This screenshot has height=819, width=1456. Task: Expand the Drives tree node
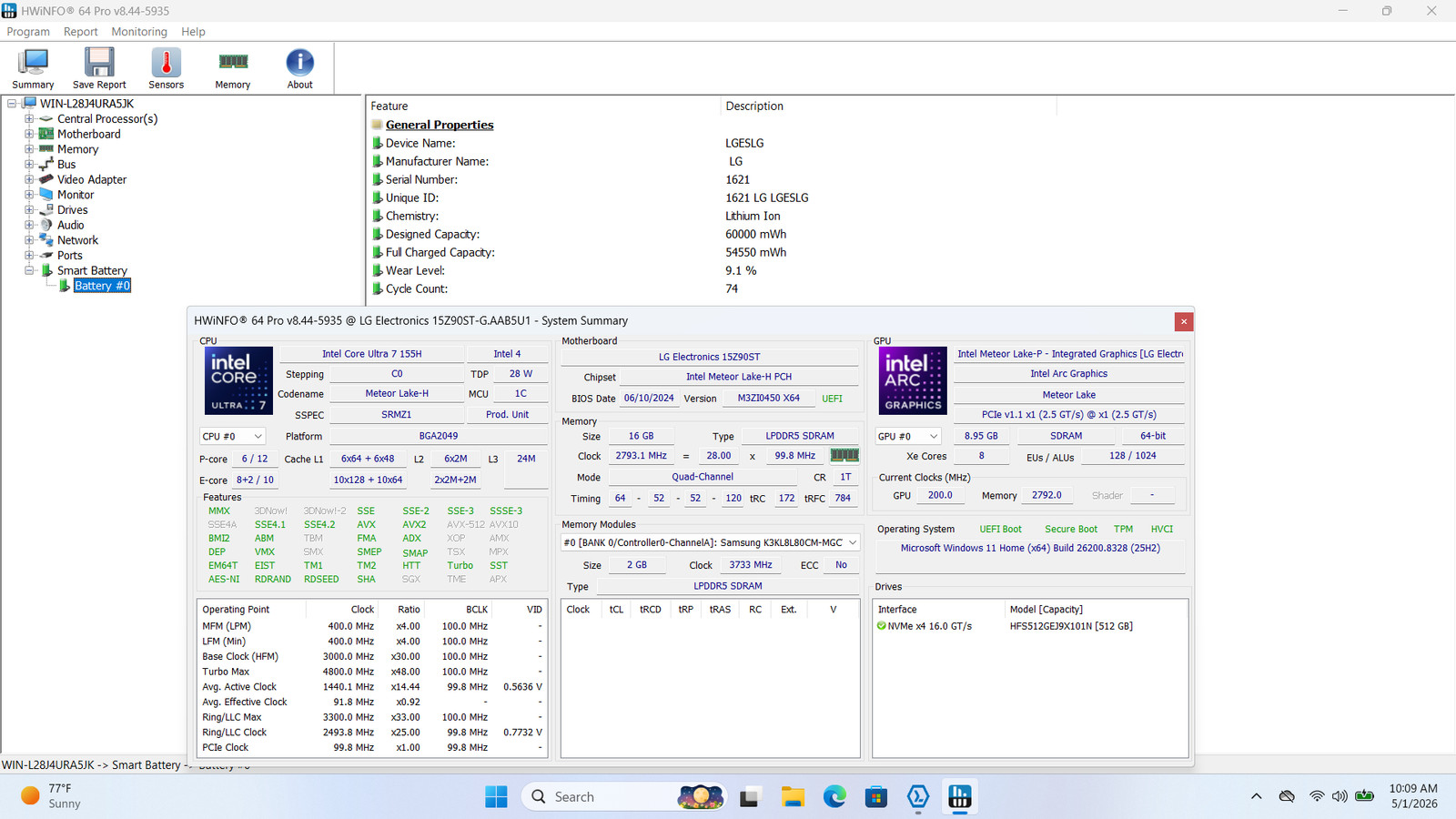click(x=29, y=210)
